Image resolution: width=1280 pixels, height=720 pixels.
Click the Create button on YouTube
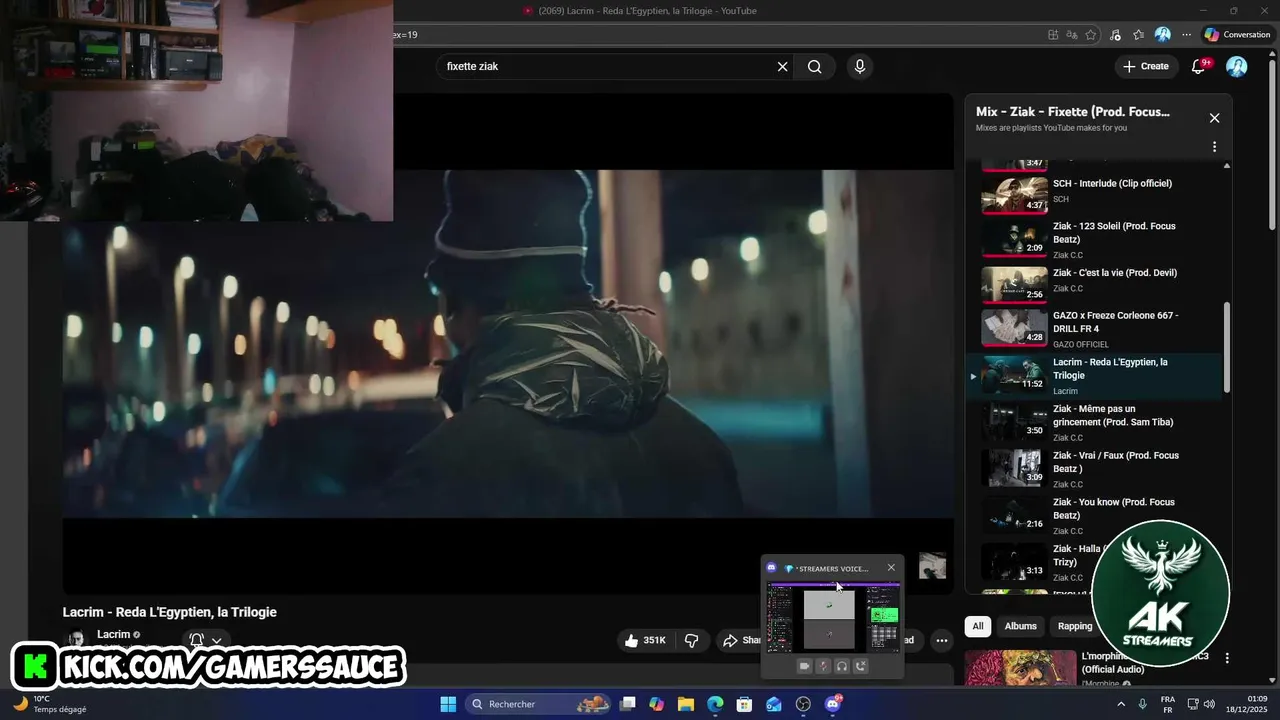point(1145,67)
